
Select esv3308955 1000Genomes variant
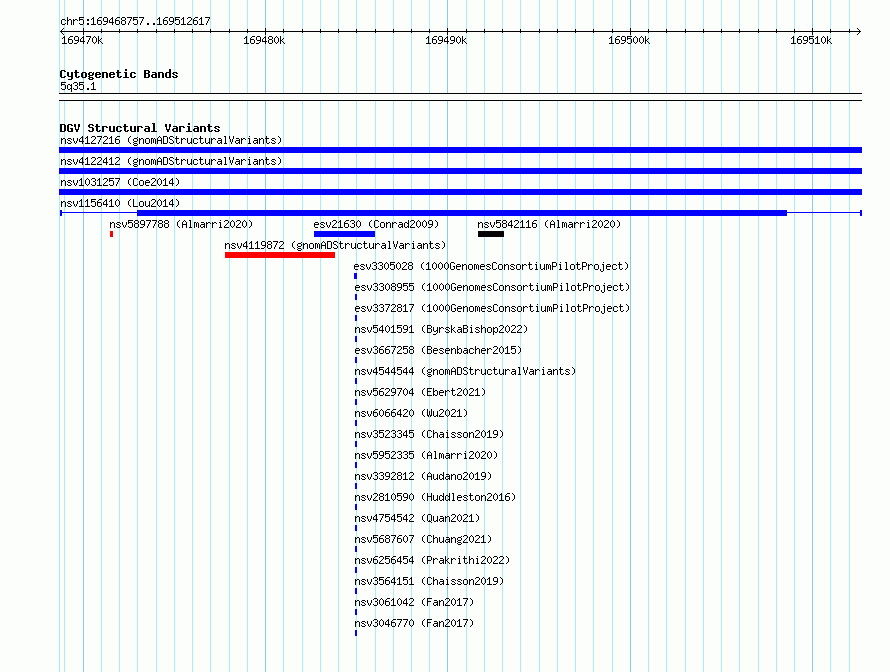tap(492, 287)
